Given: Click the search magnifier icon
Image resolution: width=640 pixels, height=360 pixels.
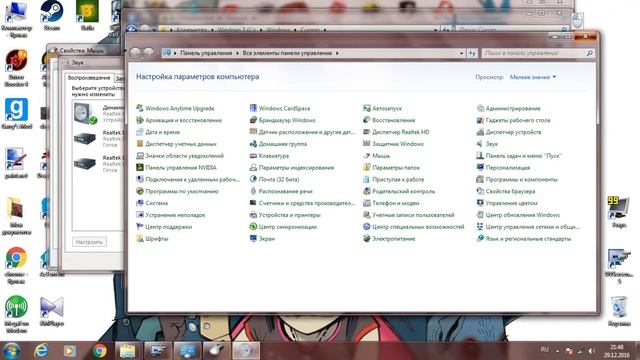Looking at the screenshot, I should 589,53.
